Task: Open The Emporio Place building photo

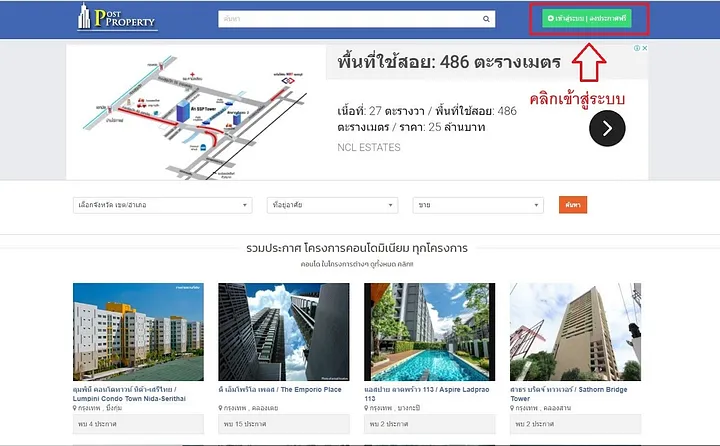Action: [x=284, y=332]
